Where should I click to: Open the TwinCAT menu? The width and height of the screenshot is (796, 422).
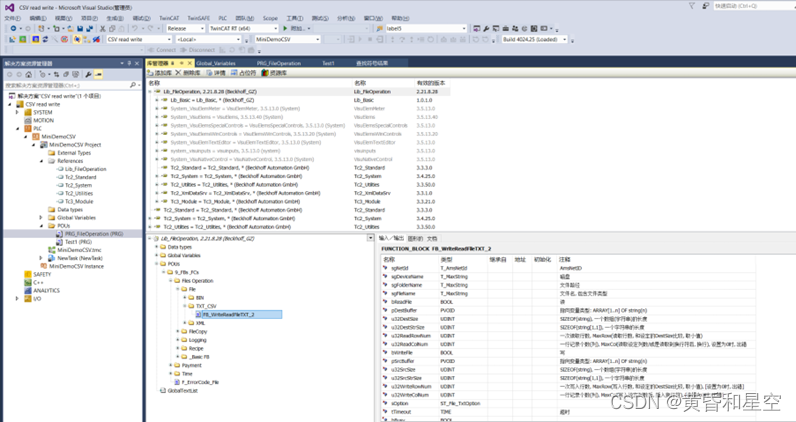tap(169, 18)
